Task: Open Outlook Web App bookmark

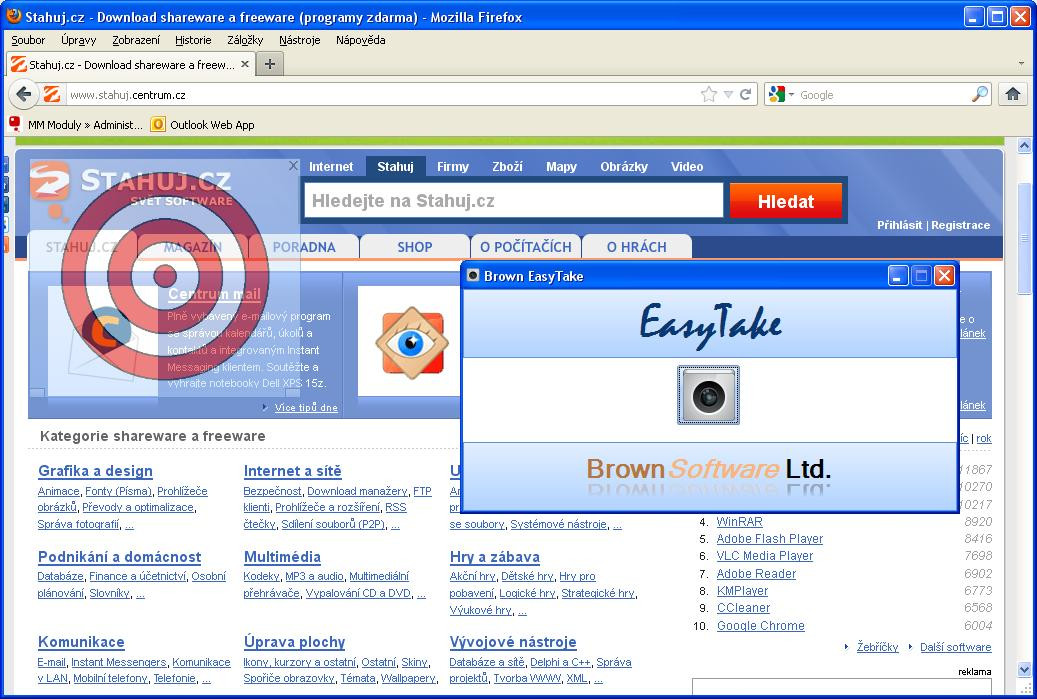Action: point(203,124)
